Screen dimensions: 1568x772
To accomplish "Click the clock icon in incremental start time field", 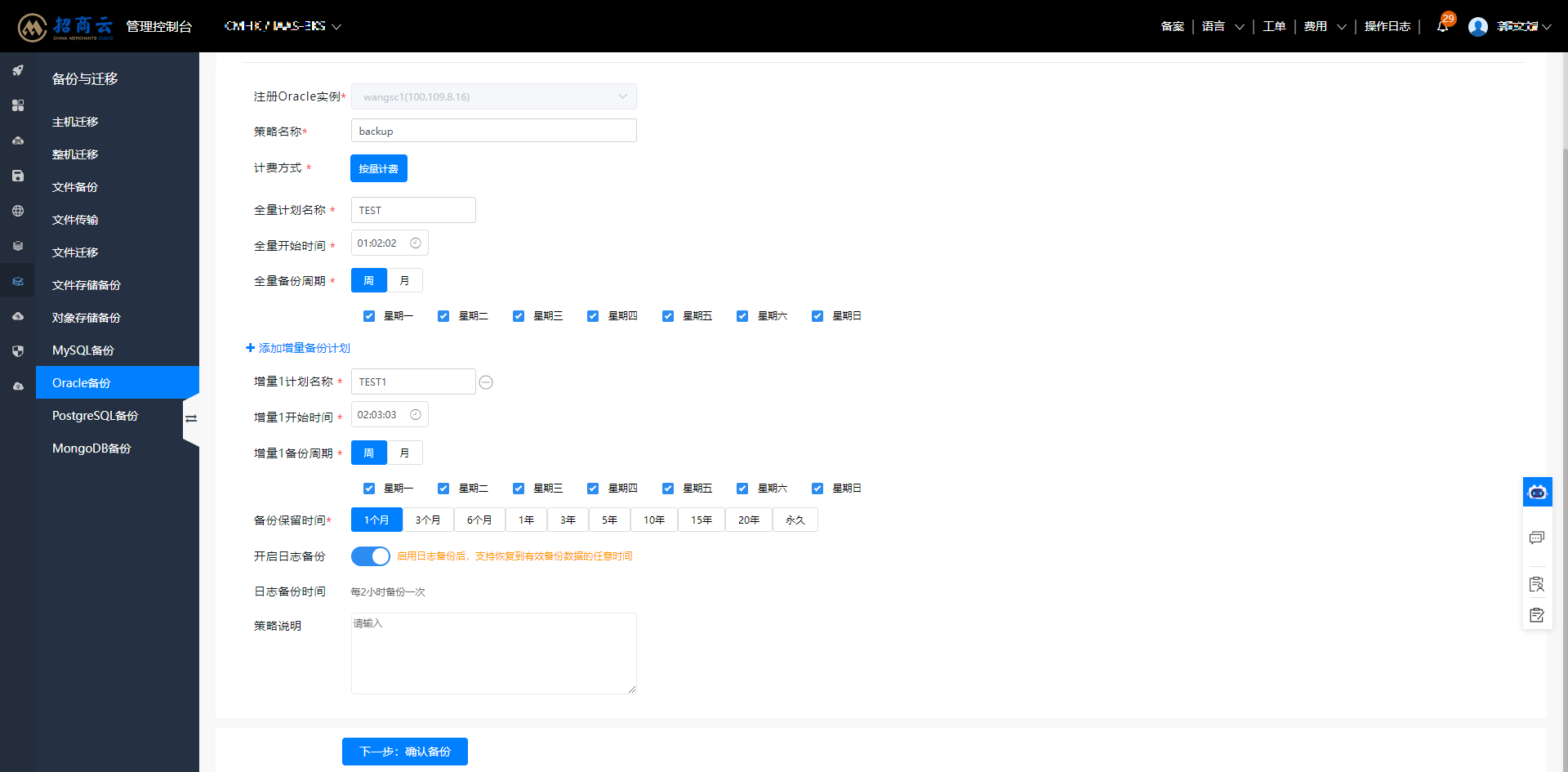I will pyautogui.click(x=416, y=414).
